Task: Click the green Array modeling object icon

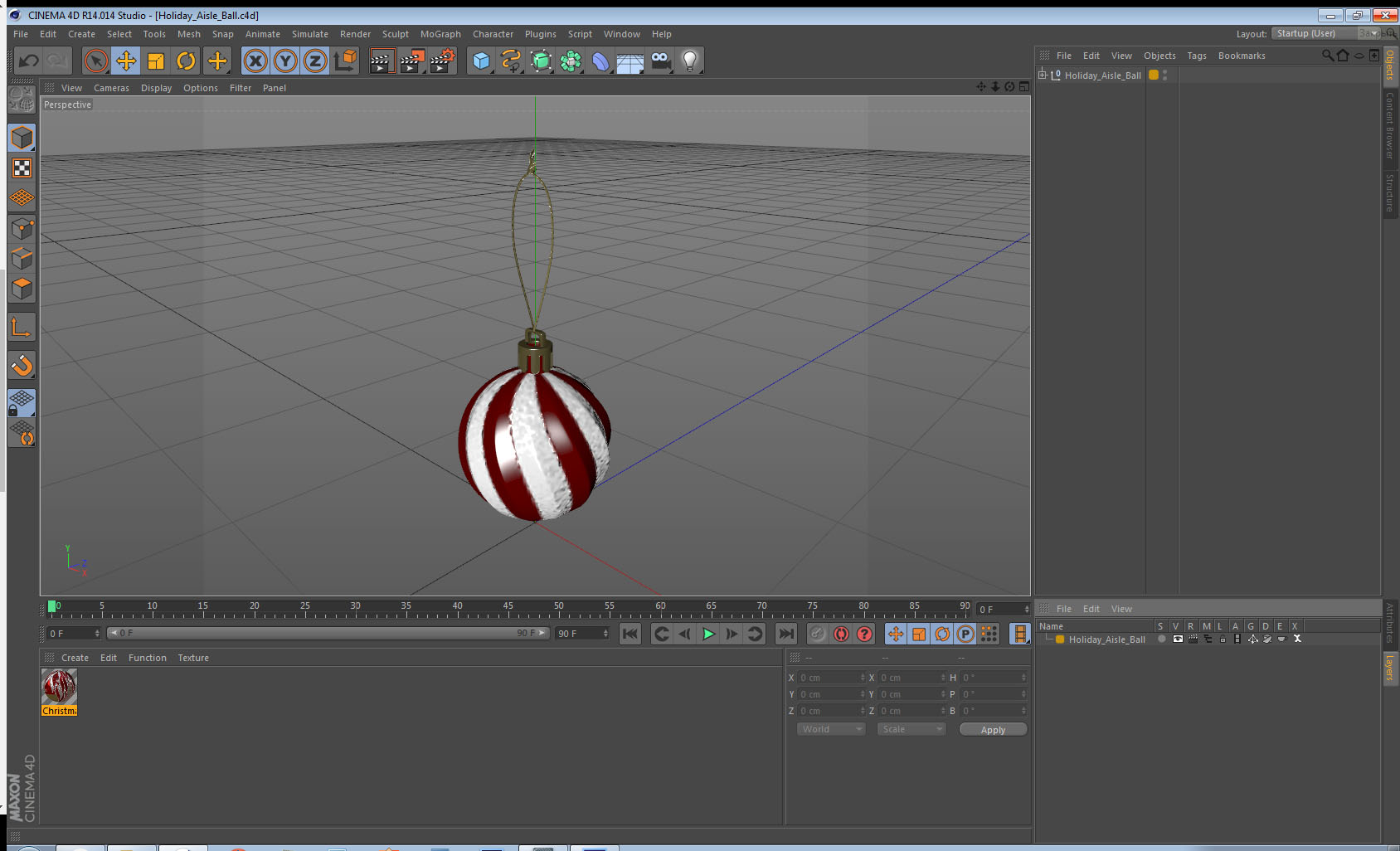Action: 571,61
